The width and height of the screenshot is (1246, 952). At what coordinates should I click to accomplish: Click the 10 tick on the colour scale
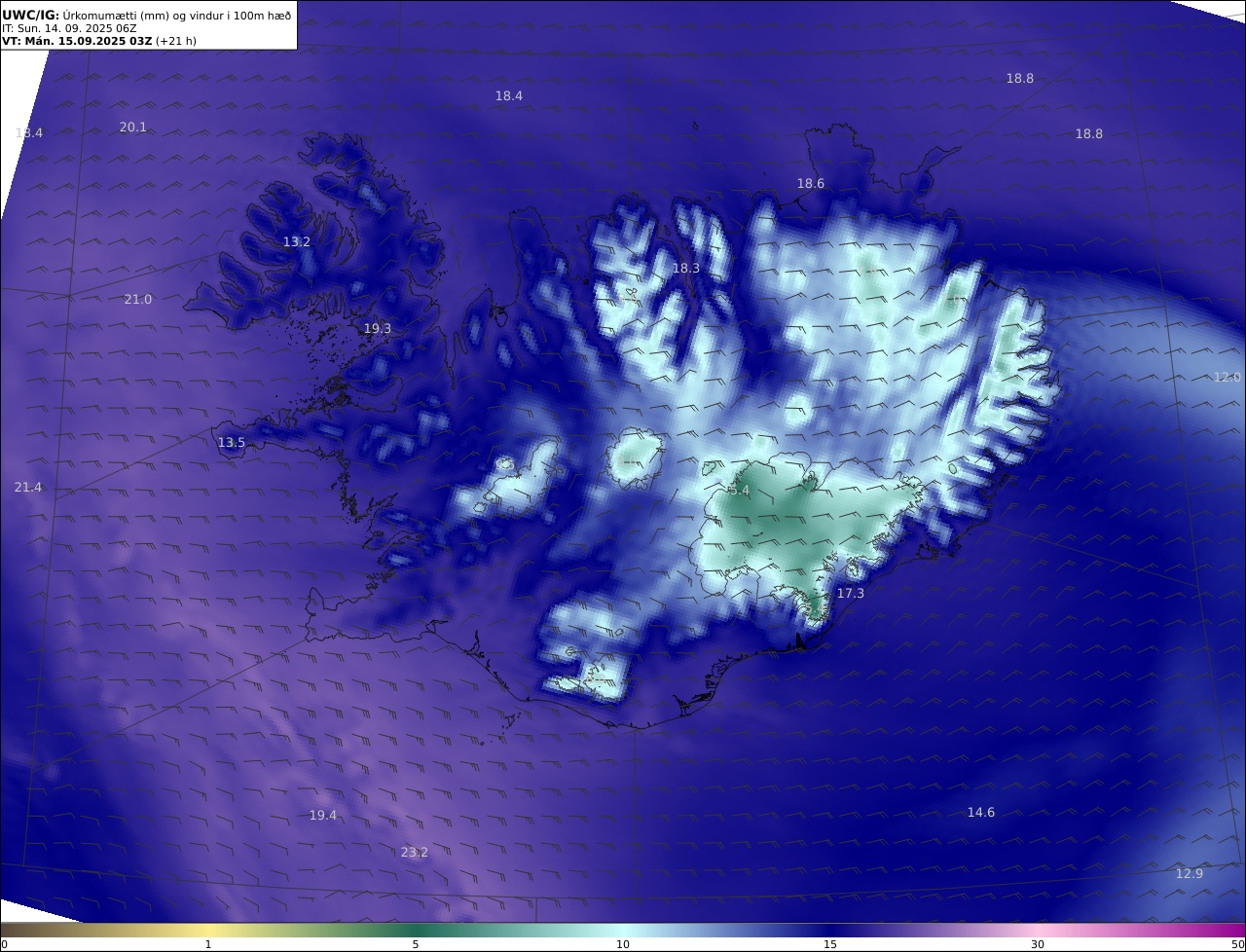pos(623,944)
